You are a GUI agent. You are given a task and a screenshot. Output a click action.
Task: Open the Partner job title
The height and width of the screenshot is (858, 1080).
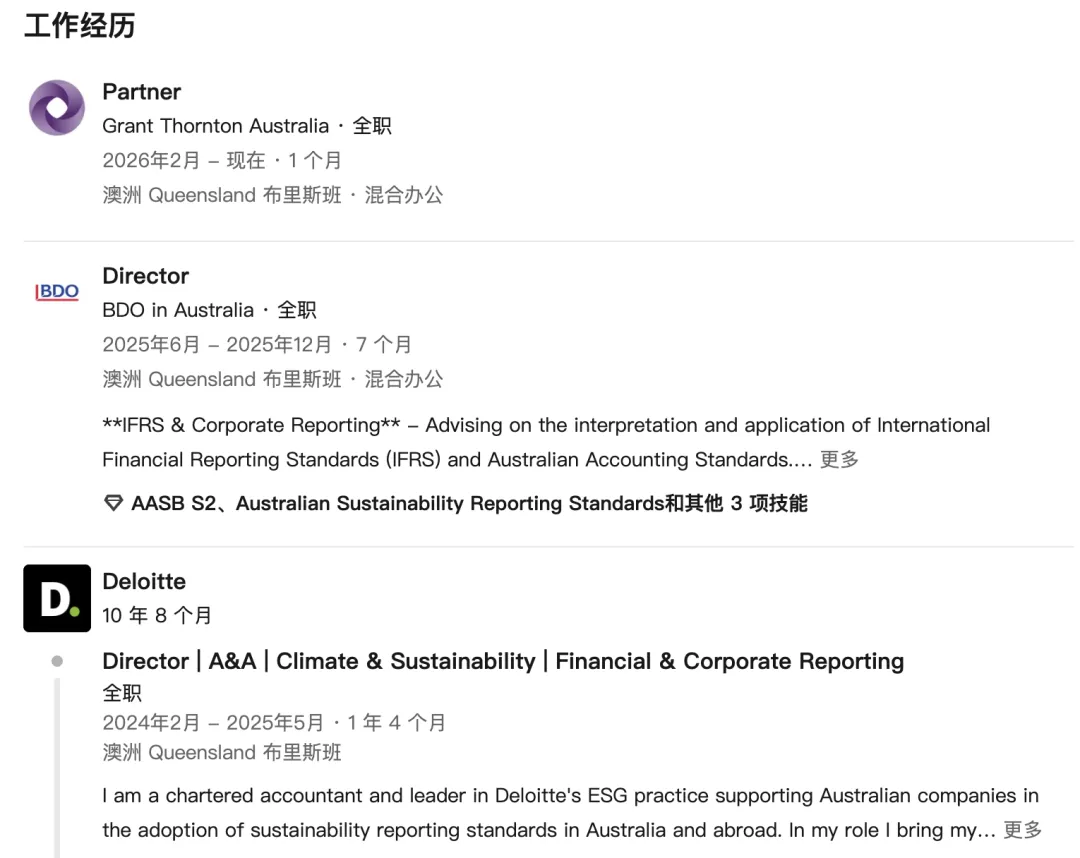[141, 92]
